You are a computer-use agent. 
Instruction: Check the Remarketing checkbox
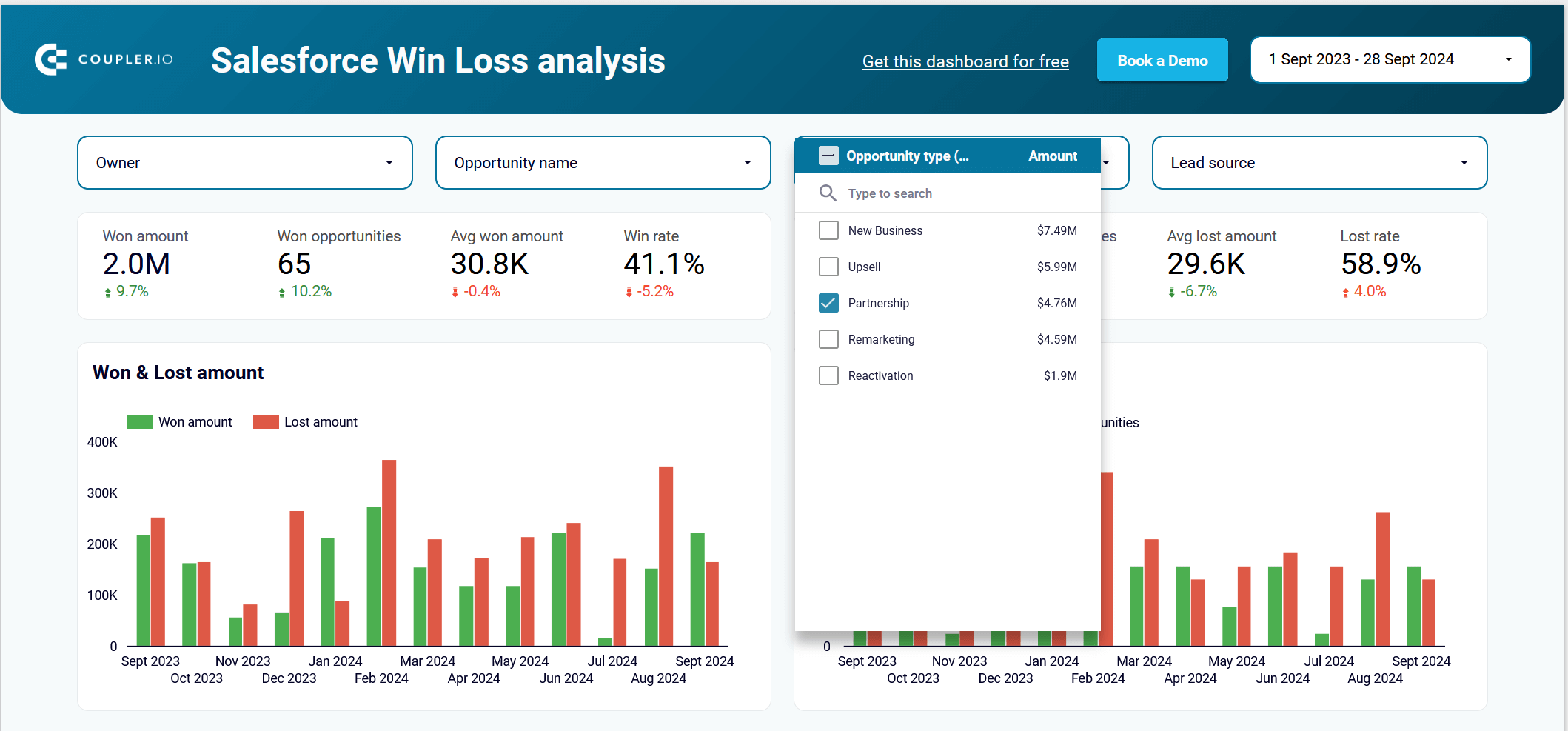coord(828,339)
